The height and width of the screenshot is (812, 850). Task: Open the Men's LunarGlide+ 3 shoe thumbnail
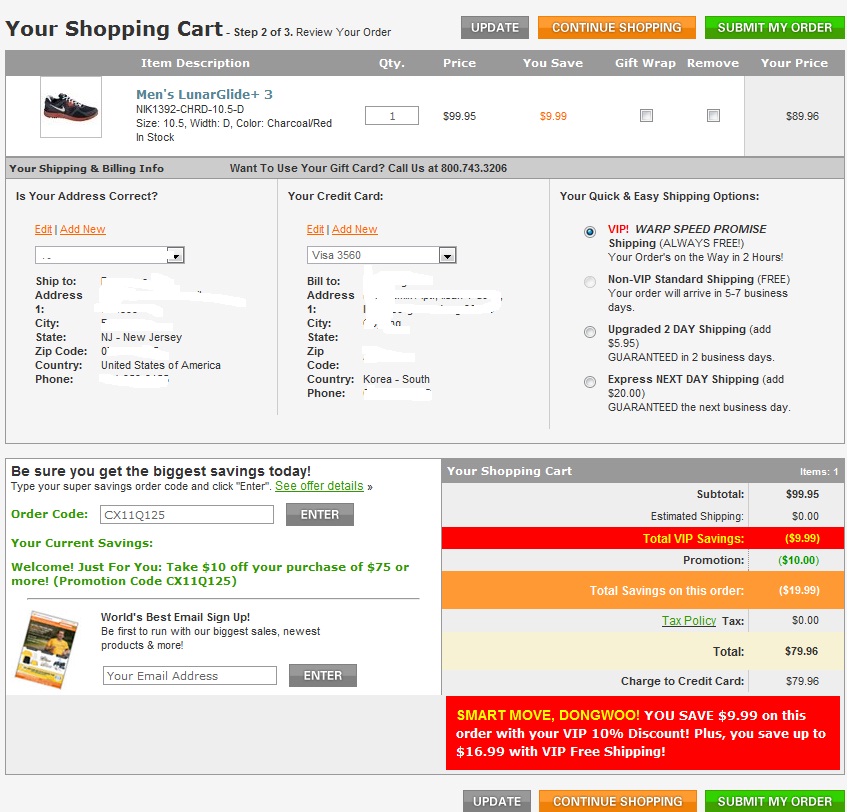click(71, 107)
